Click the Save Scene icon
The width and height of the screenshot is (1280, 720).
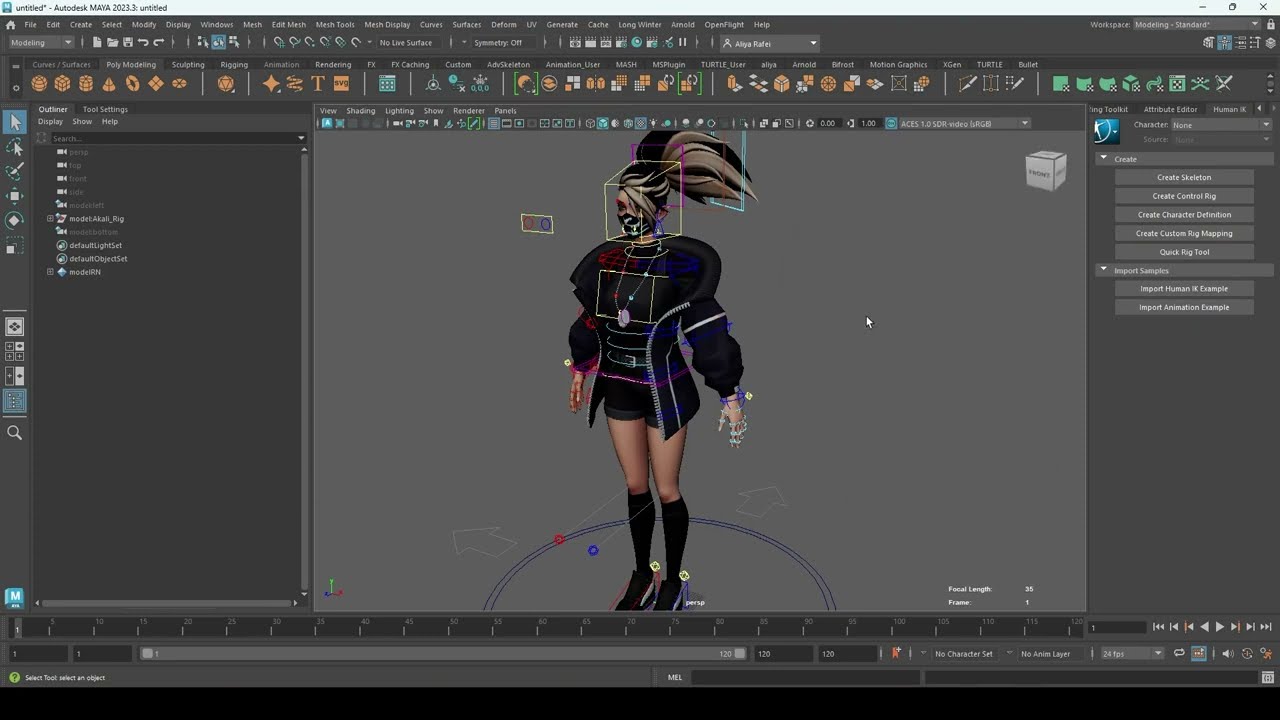click(127, 42)
